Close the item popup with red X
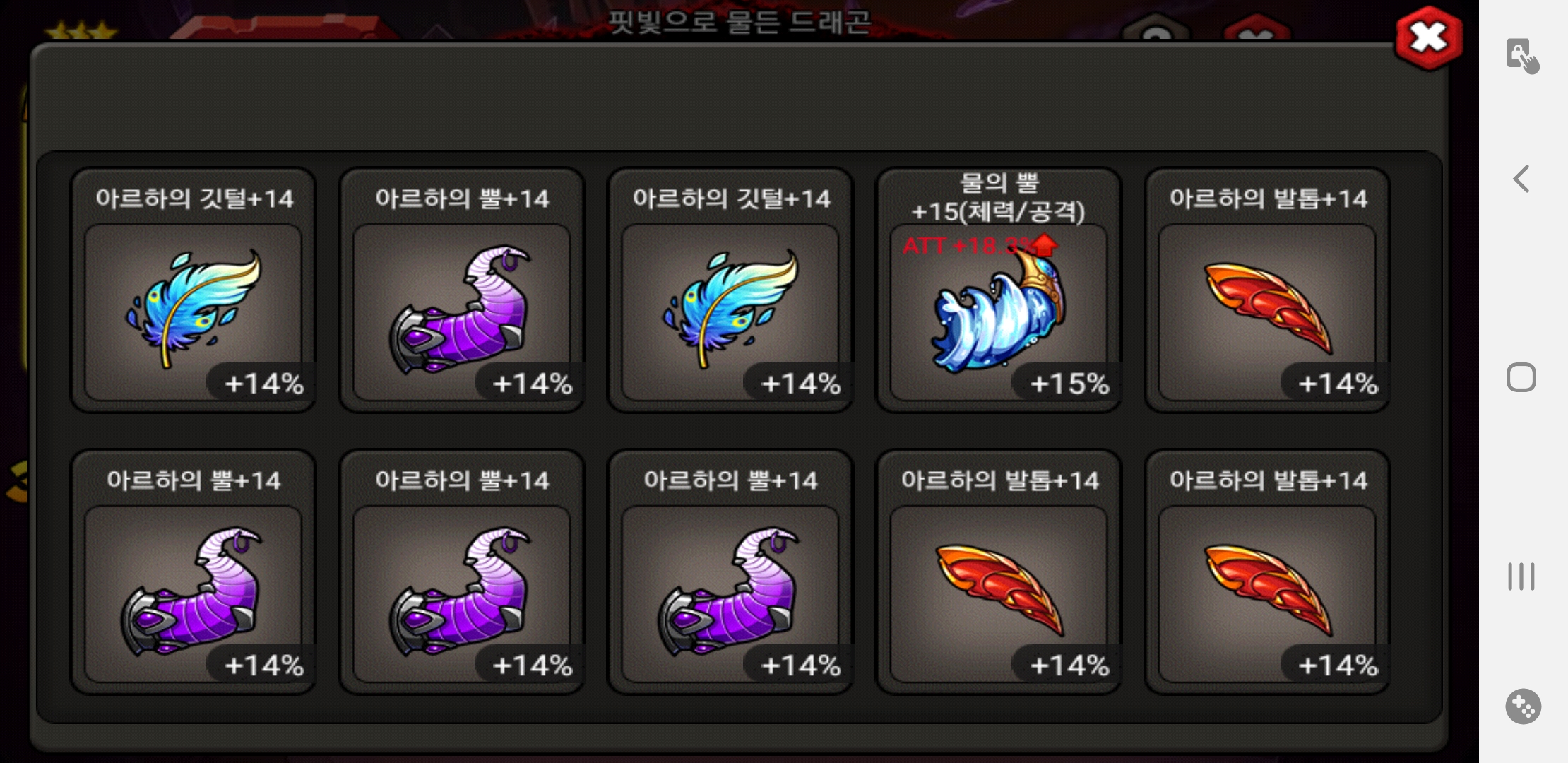Viewport: 1568px width, 763px height. pyautogui.click(x=1428, y=38)
